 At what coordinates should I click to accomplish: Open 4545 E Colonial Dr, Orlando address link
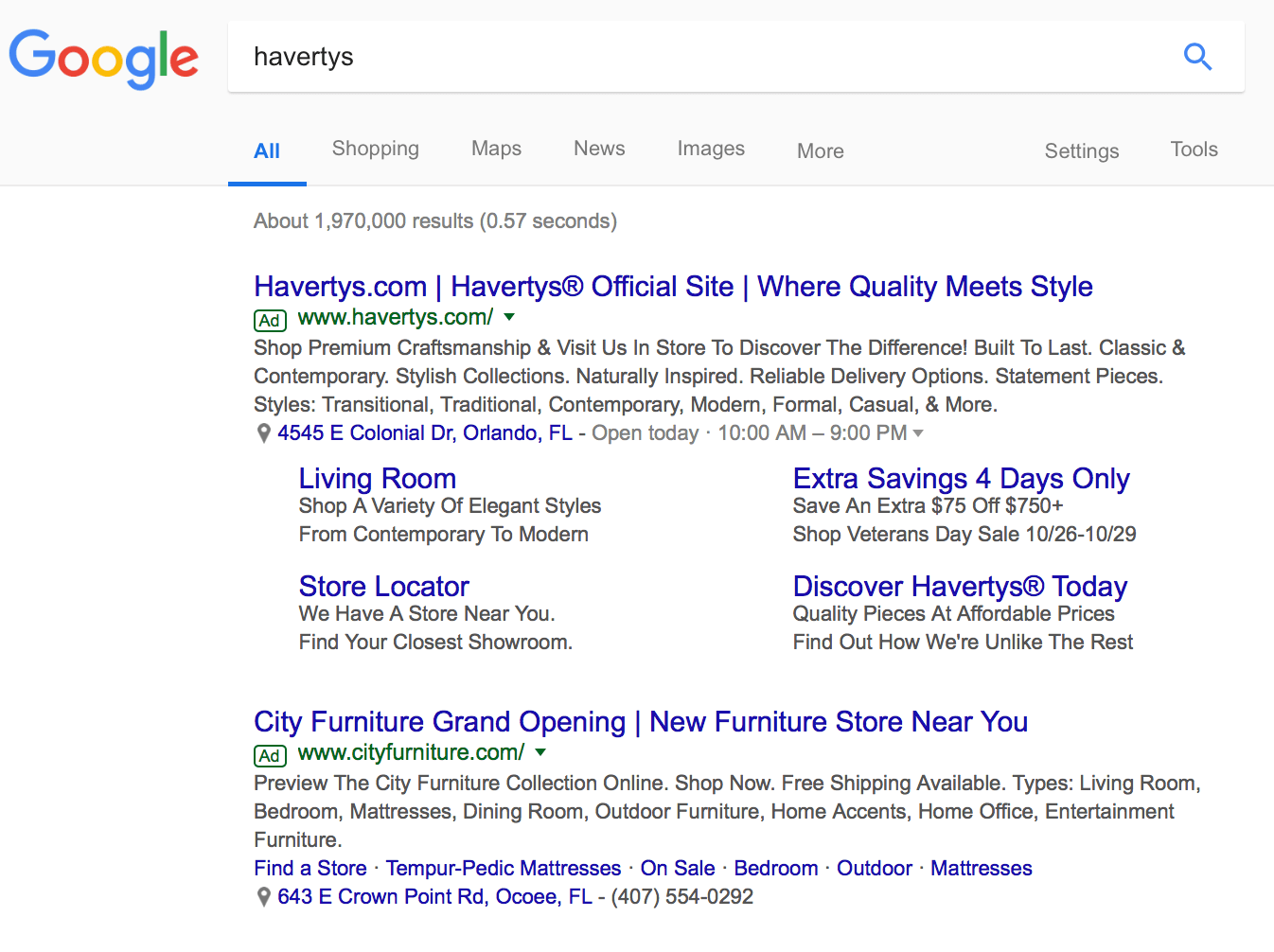pyautogui.click(x=425, y=433)
